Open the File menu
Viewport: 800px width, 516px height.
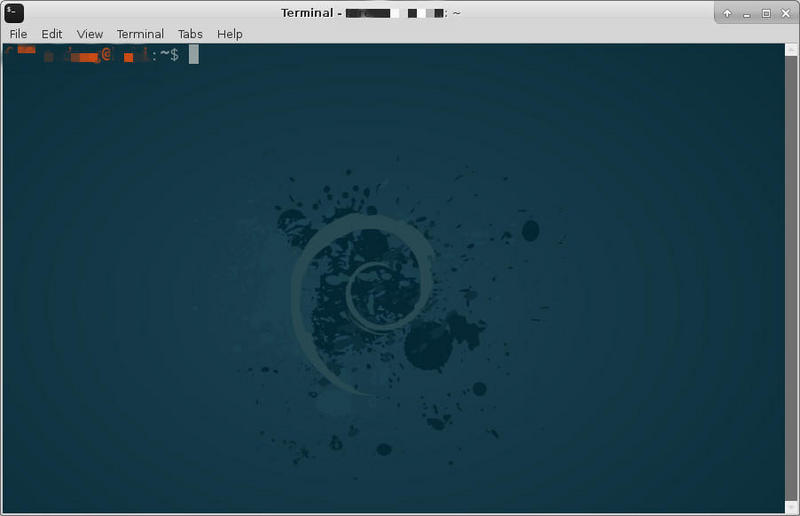tap(18, 34)
